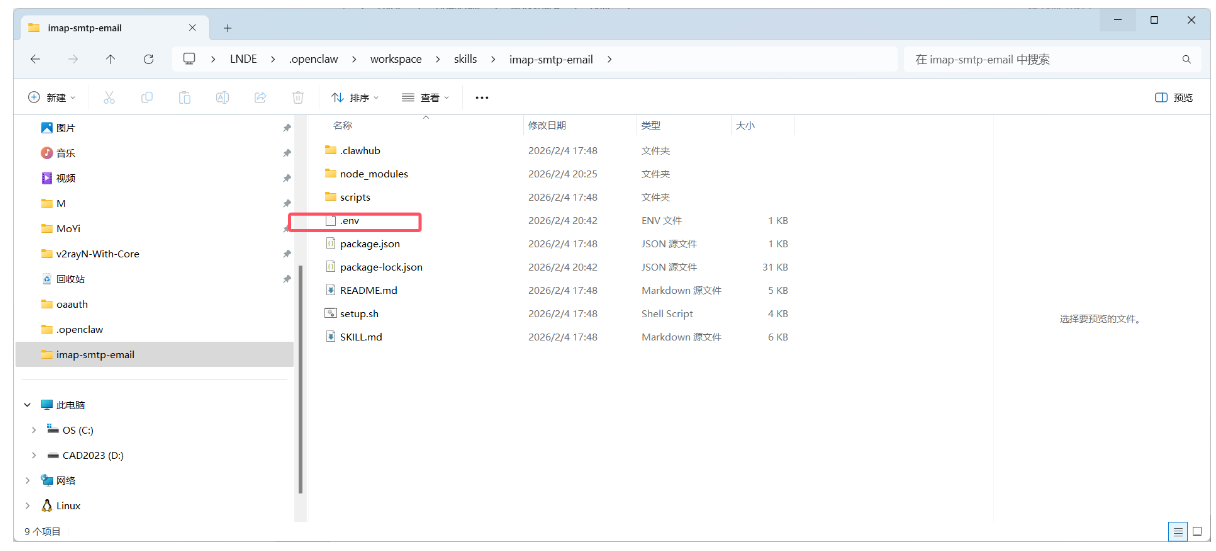The width and height of the screenshot is (1216, 551).
Task: Click skills in the breadcrumb path
Action: 465,59
